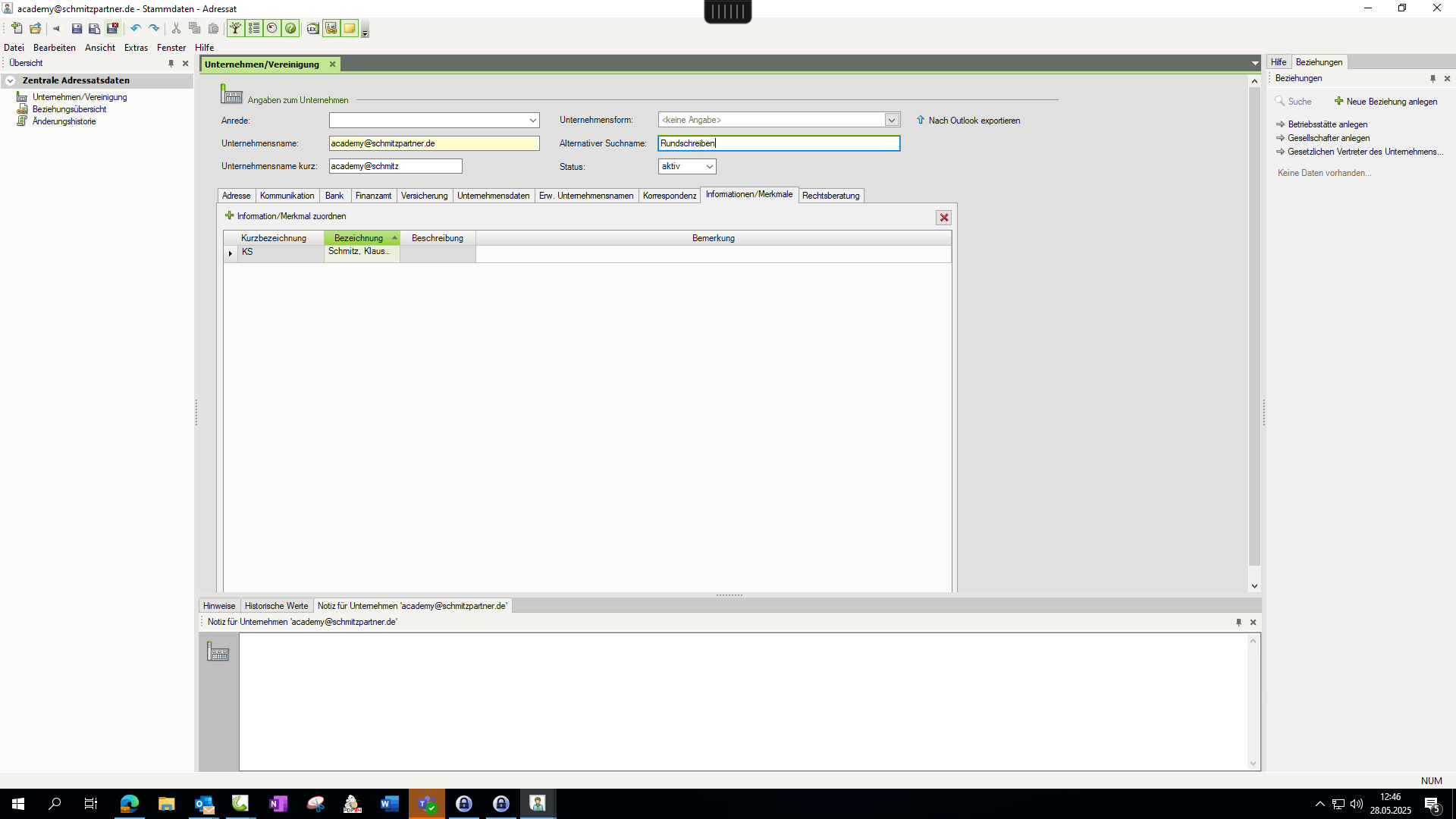The image size is (1456, 819).
Task: Open the Extras menu
Action: (136, 48)
